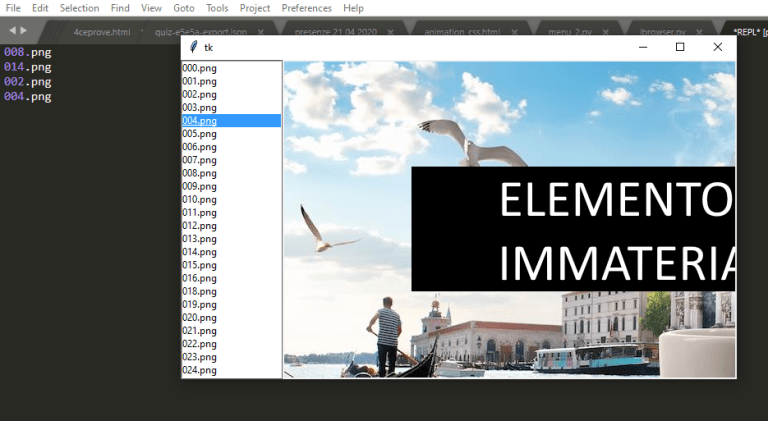Click the tk feather window icon
The width and height of the screenshot is (768, 421).
(x=193, y=47)
